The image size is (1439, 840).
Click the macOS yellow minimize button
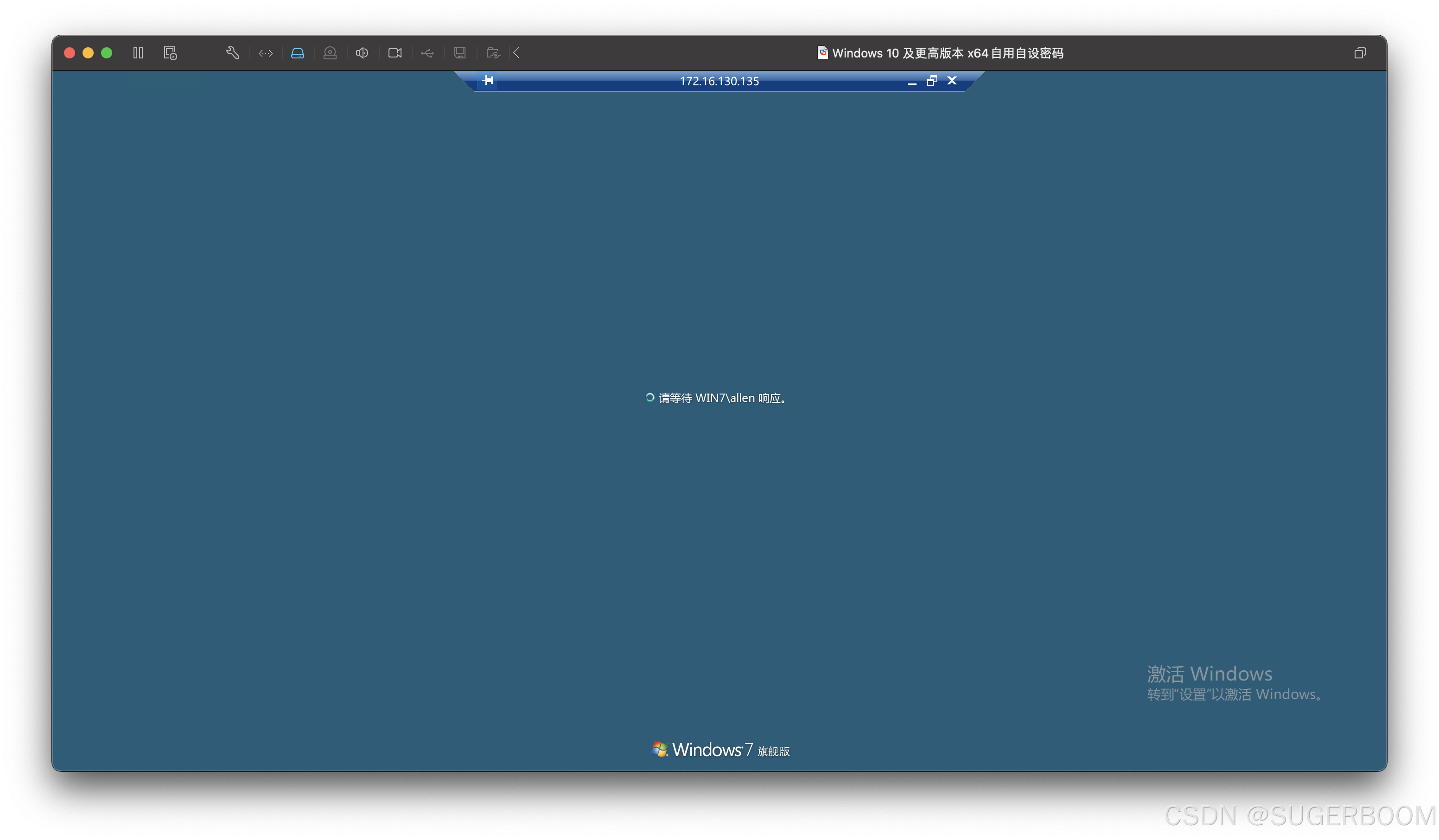click(x=88, y=53)
